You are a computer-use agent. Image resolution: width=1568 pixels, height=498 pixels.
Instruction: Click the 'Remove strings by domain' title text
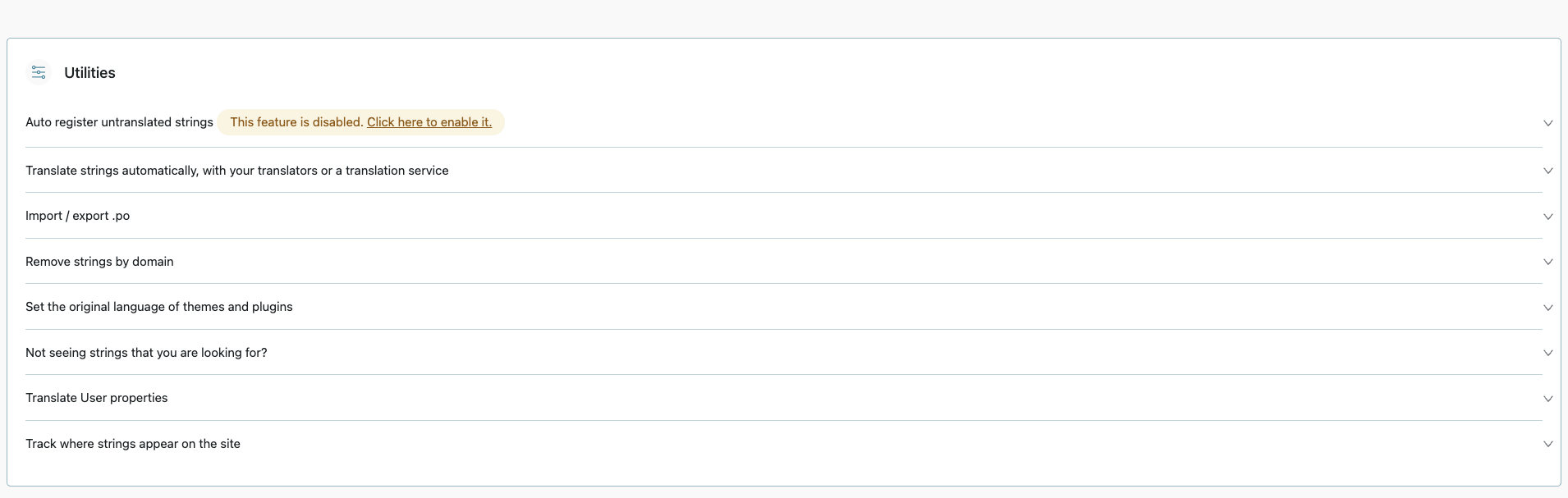pos(99,262)
